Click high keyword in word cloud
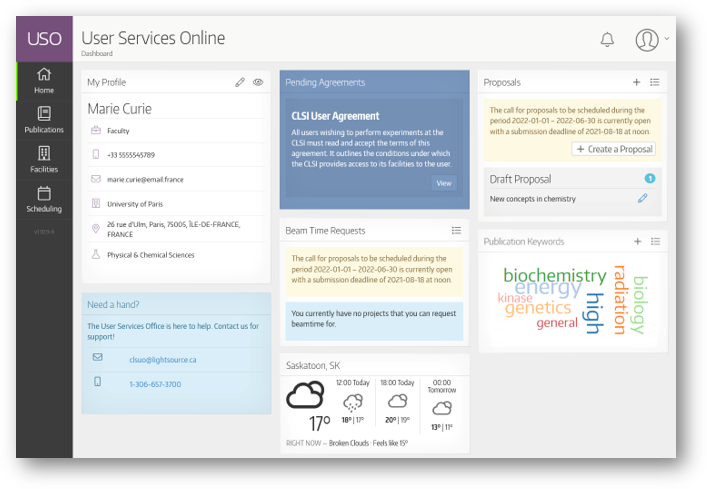Viewport: 707px width, 489px height. point(594,313)
